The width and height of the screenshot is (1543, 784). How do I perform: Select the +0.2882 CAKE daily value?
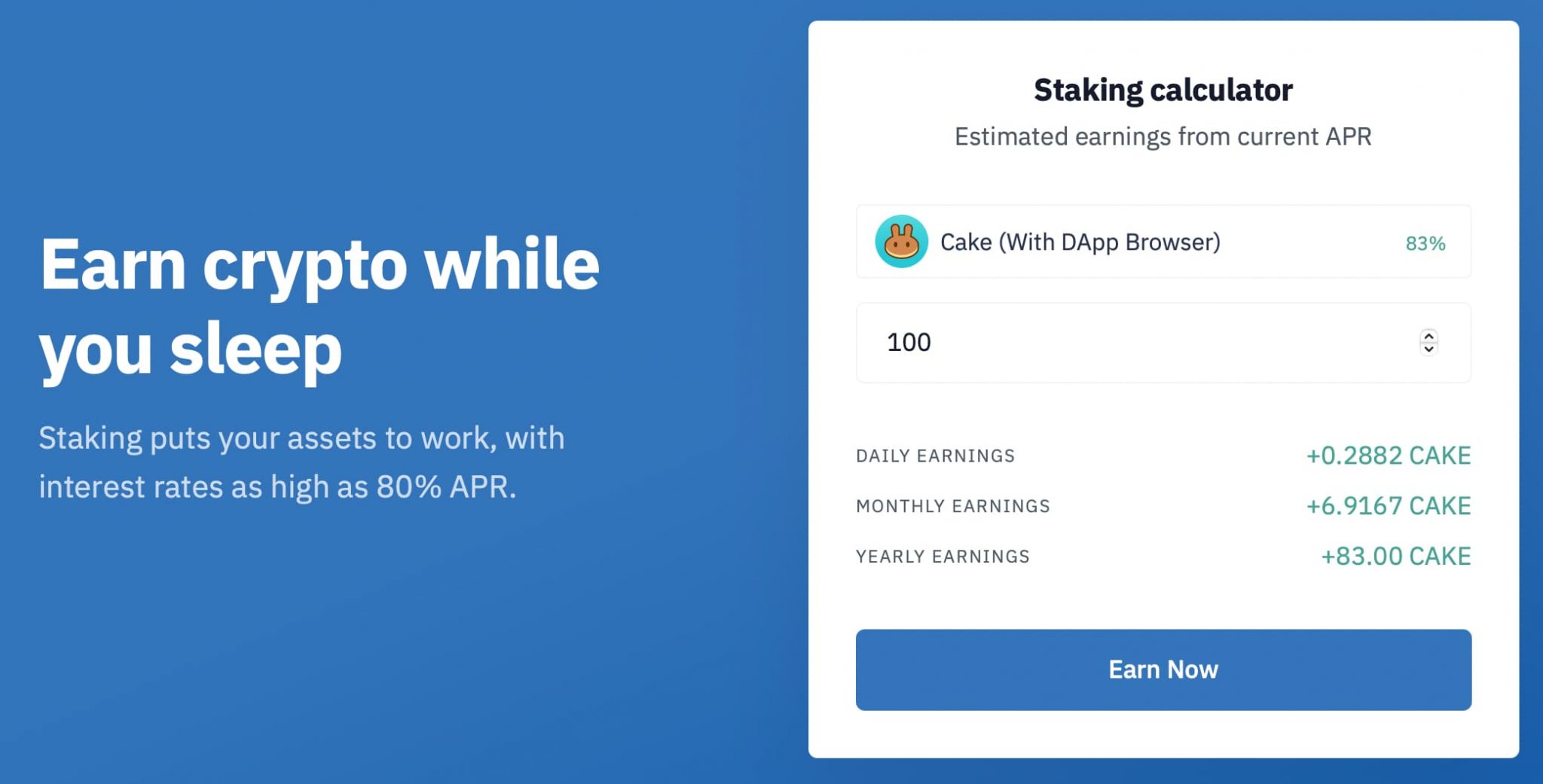[1388, 456]
